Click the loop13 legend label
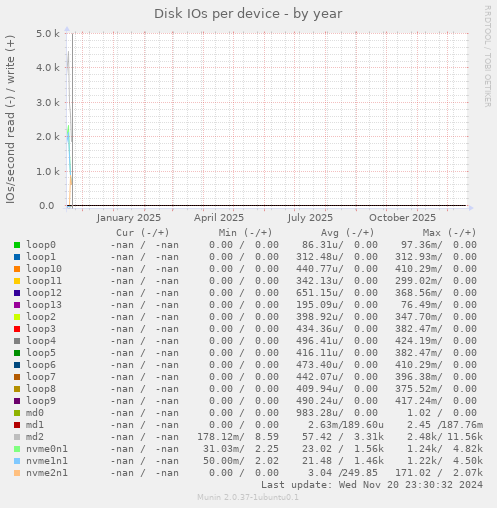The width and height of the screenshot is (497, 508). [x=44, y=305]
